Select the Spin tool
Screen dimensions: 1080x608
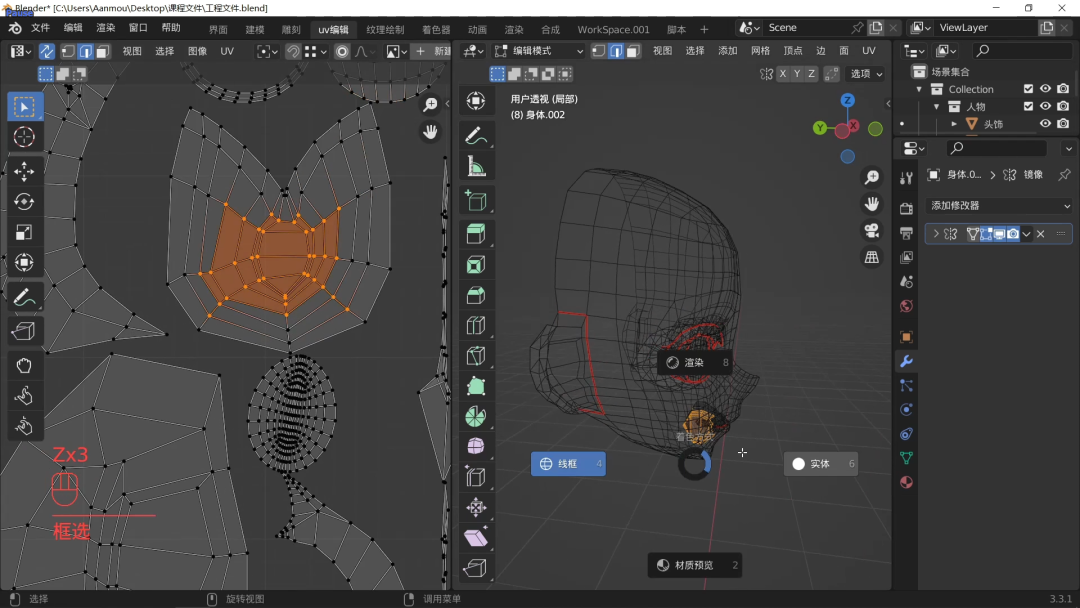476,416
